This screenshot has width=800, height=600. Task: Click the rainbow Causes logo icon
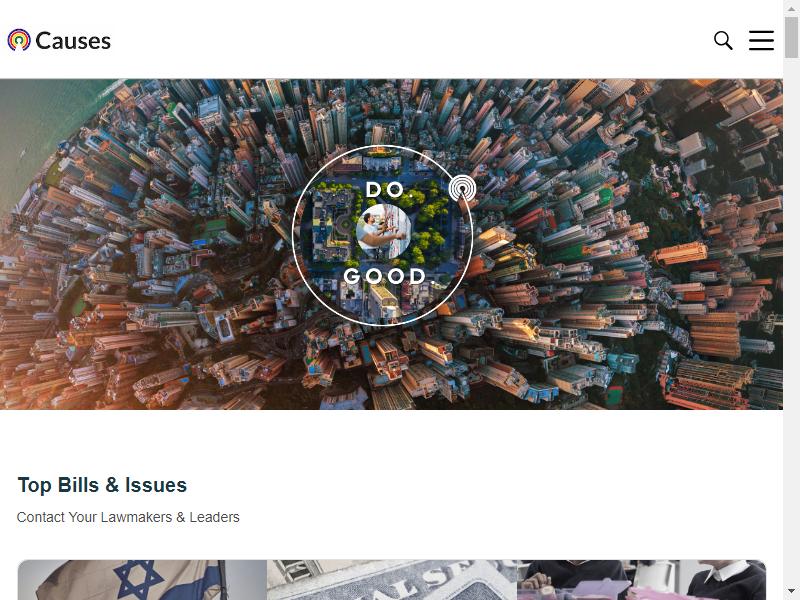coord(19,40)
